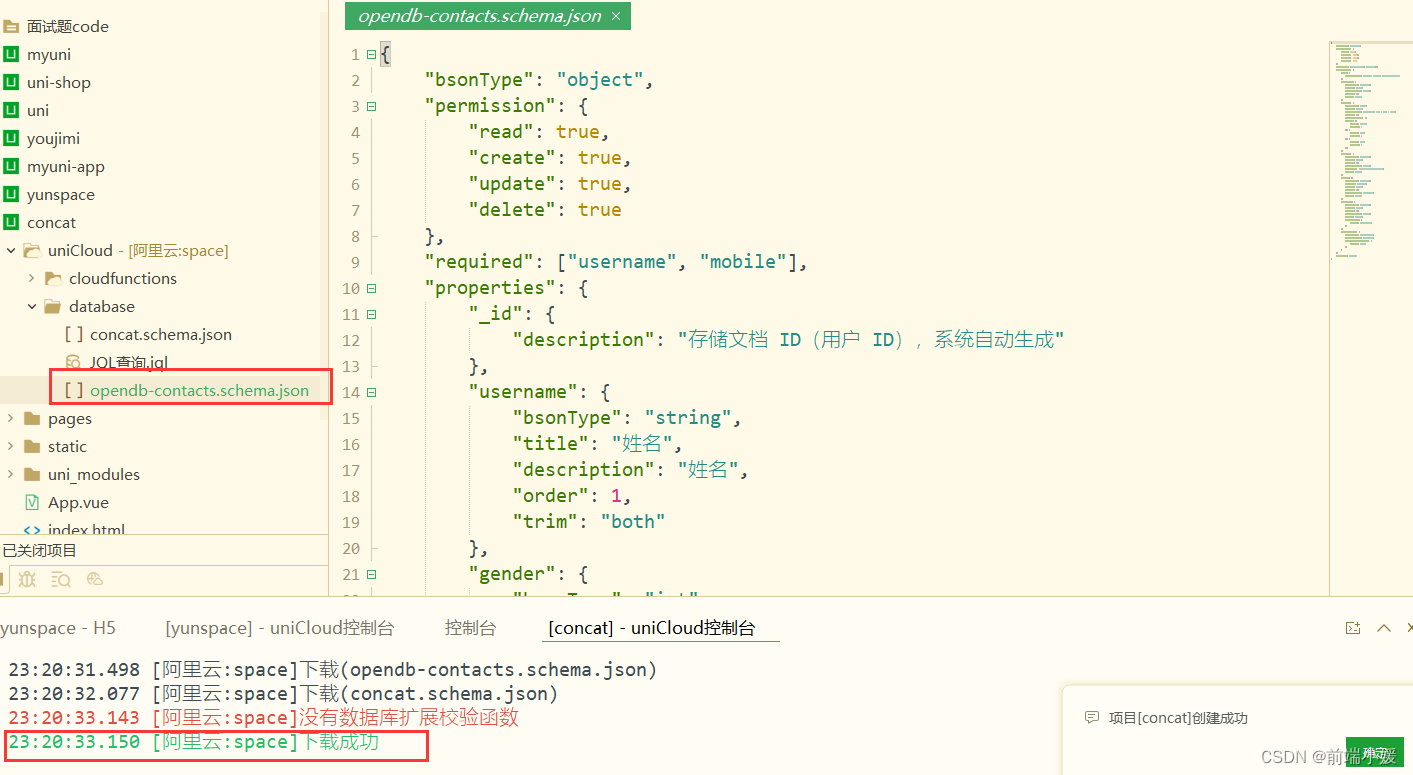
Task: Click the yunspace project icon
Action: click(11, 194)
